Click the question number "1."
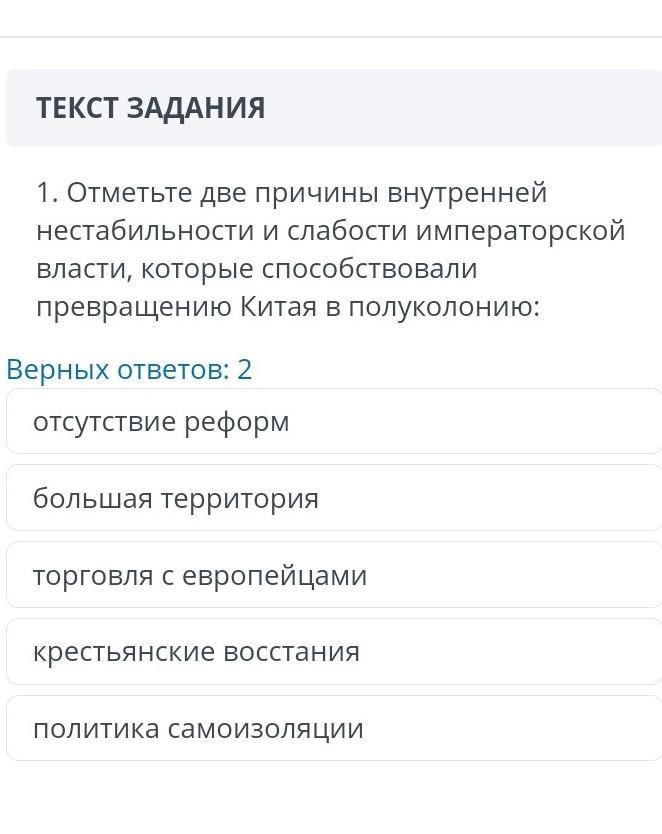This screenshot has height=834, width=662. [x=47, y=192]
